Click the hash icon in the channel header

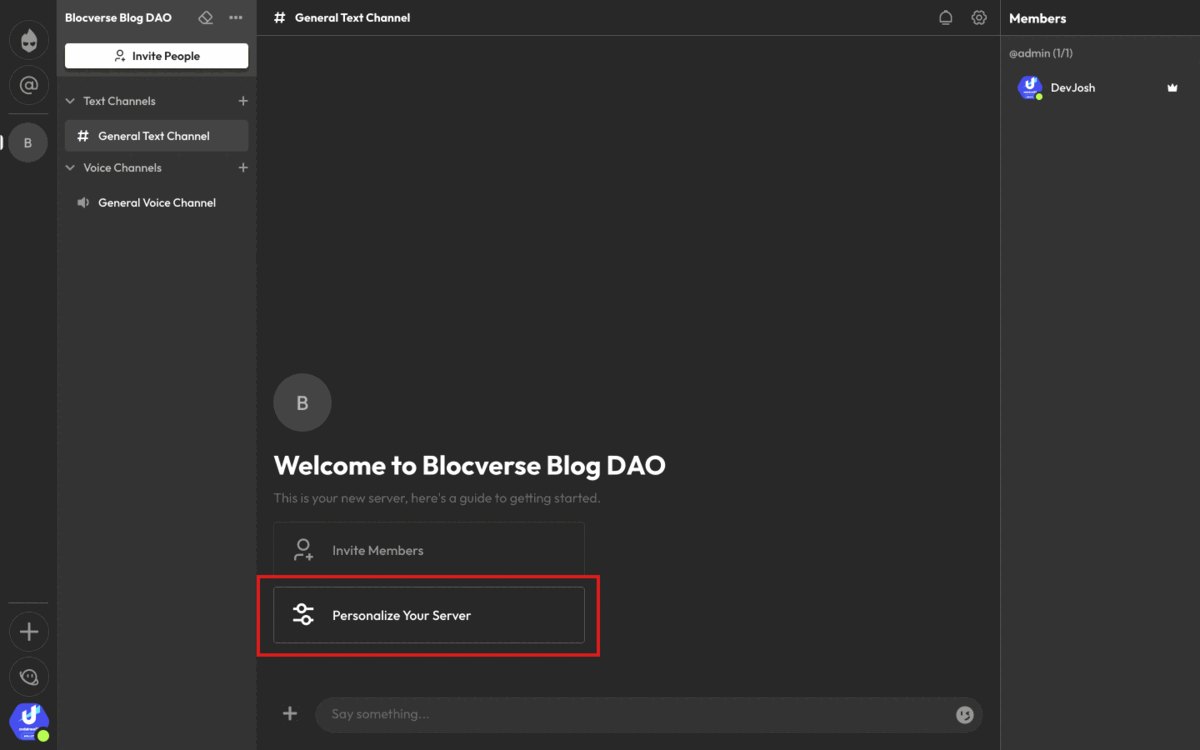pyautogui.click(x=280, y=18)
